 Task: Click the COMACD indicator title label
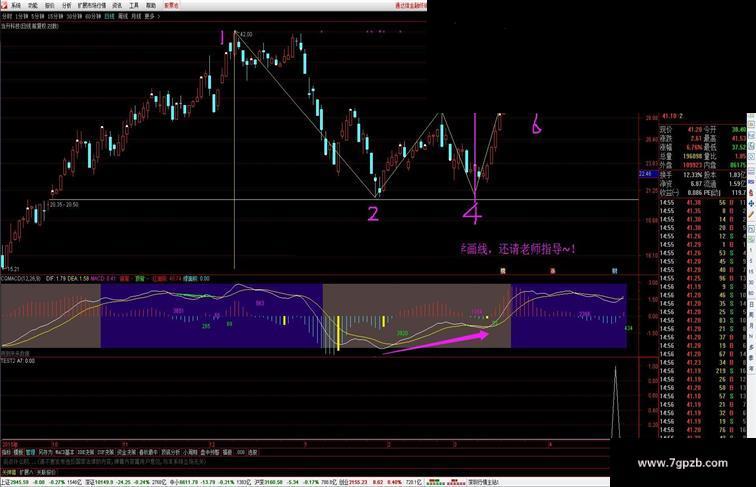21,279
